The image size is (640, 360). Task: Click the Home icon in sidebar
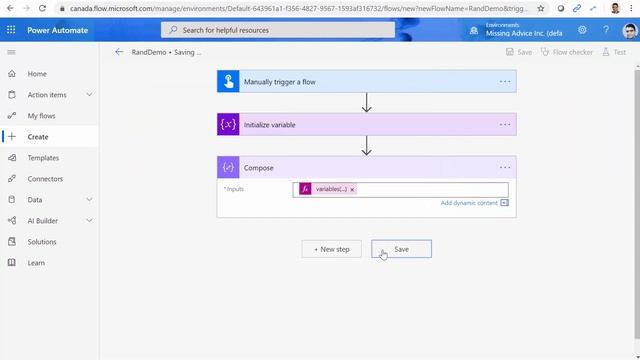click(x=12, y=74)
